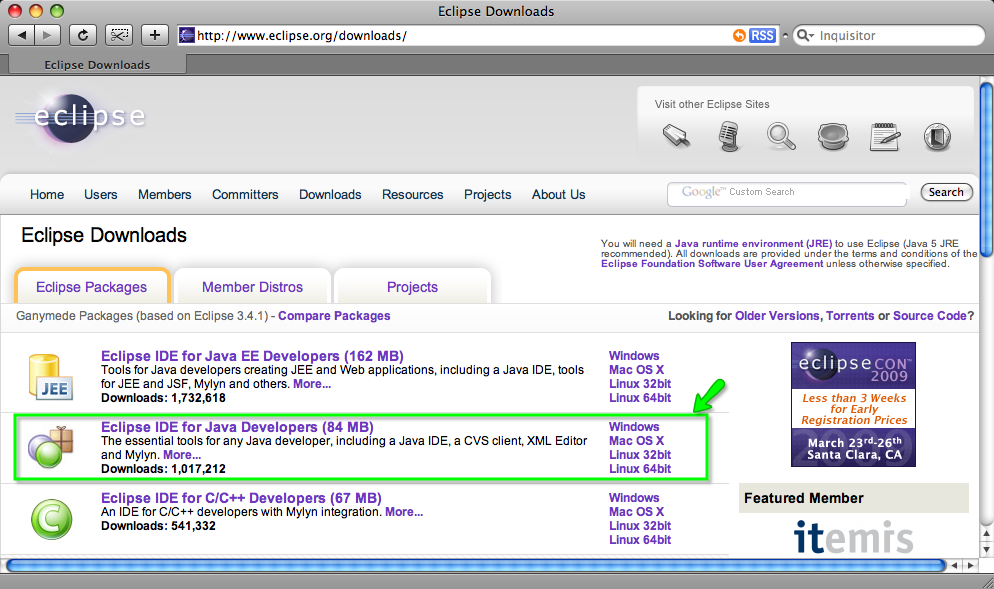Open the Committers navigation item

[x=245, y=195]
